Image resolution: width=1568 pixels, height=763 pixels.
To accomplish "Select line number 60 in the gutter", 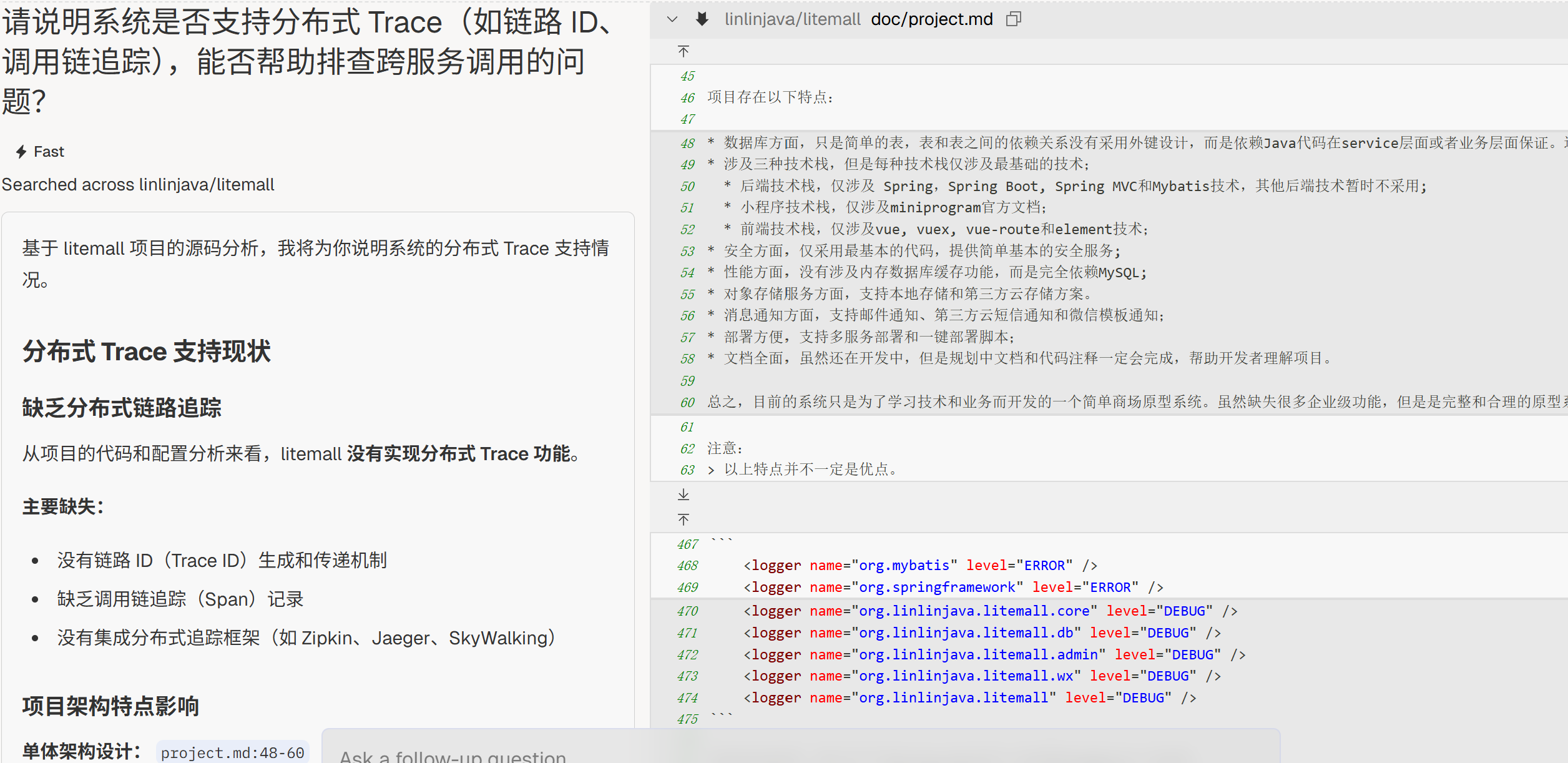I will pyautogui.click(x=687, y=403).
